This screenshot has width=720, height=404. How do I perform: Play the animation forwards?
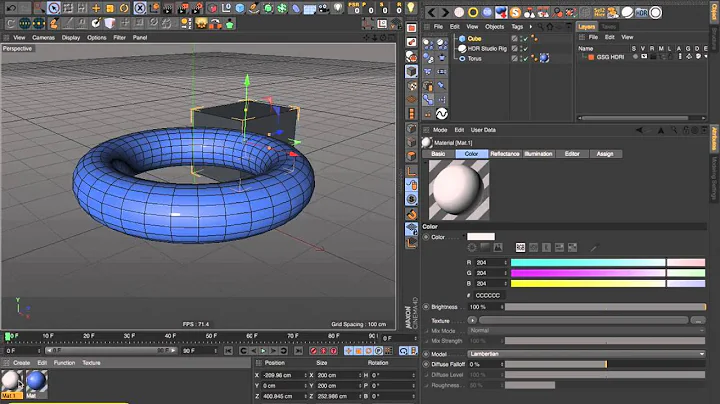(264, 351)
